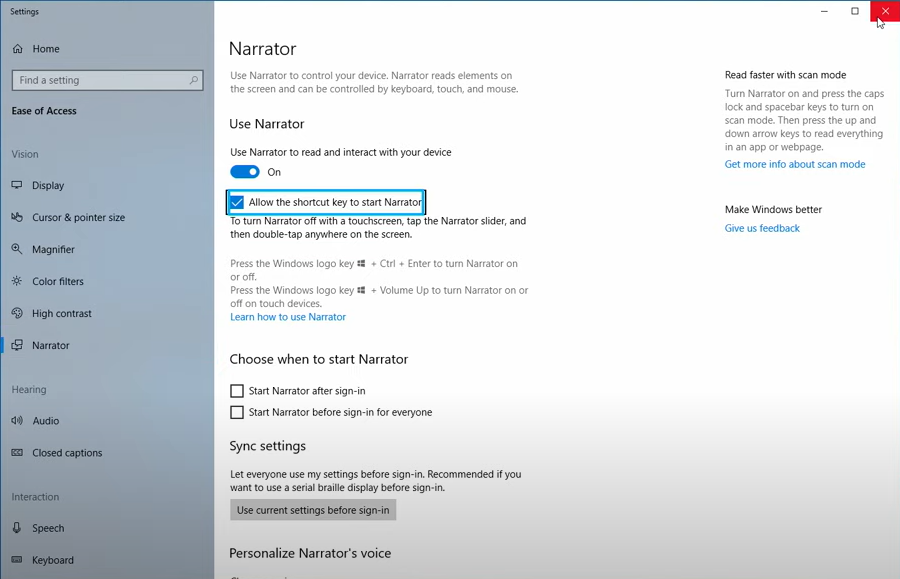
Task: Select the Keyboard icon under Interaction
Action: pyautogui.click(x=19, y=560)
